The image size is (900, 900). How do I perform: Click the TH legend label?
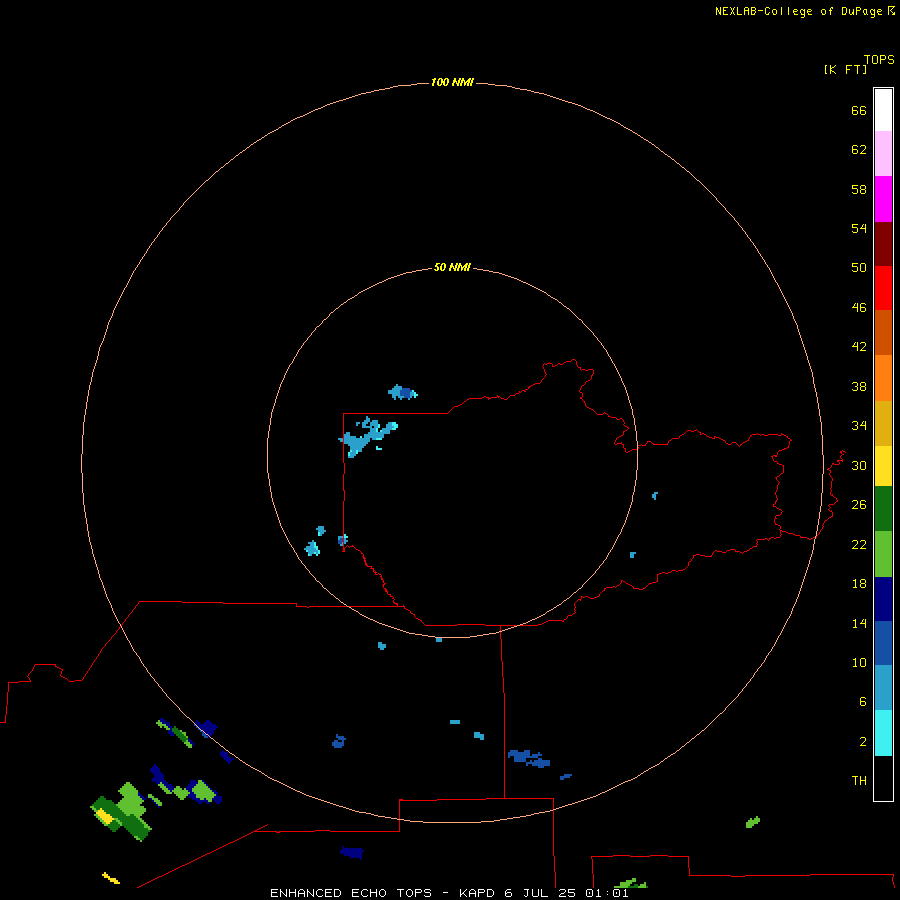click(859, 780)
